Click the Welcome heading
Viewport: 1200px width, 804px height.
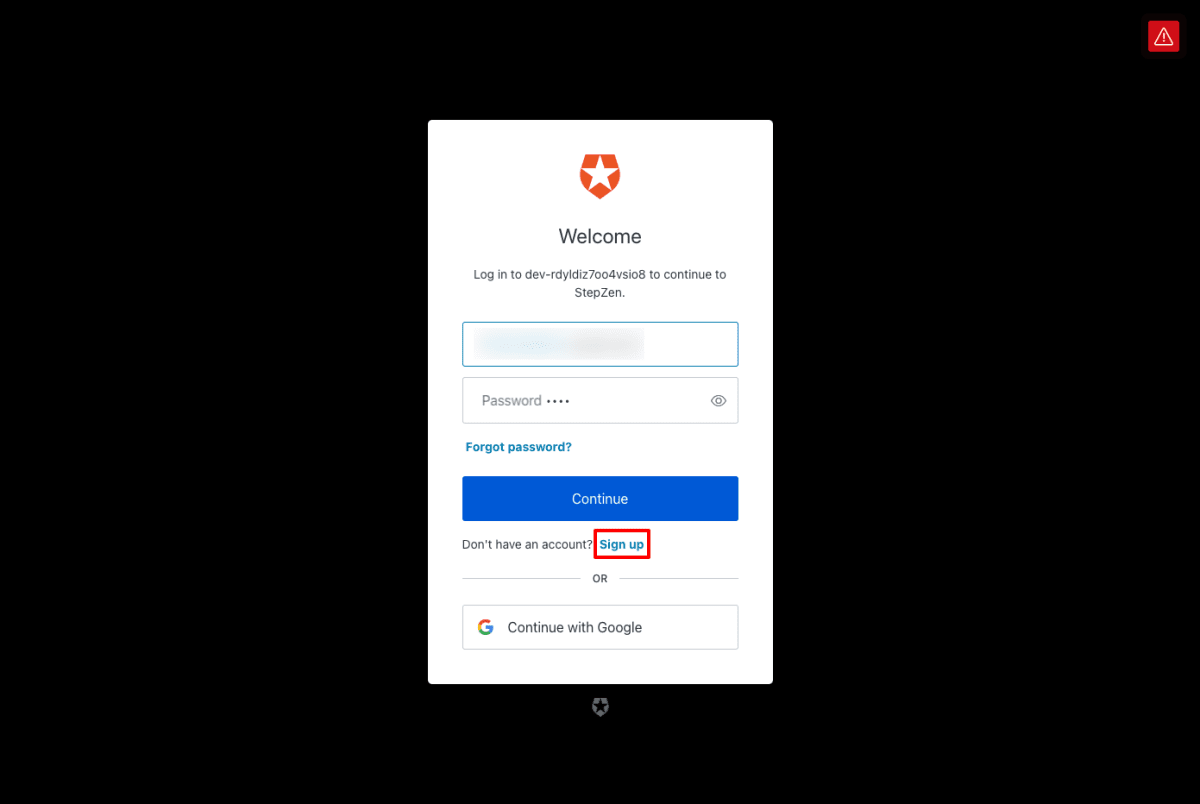[600, 237]
